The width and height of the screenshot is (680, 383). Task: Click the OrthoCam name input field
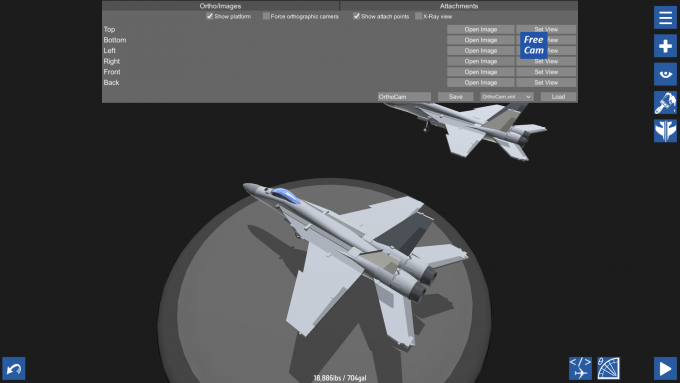coord(404,97)
